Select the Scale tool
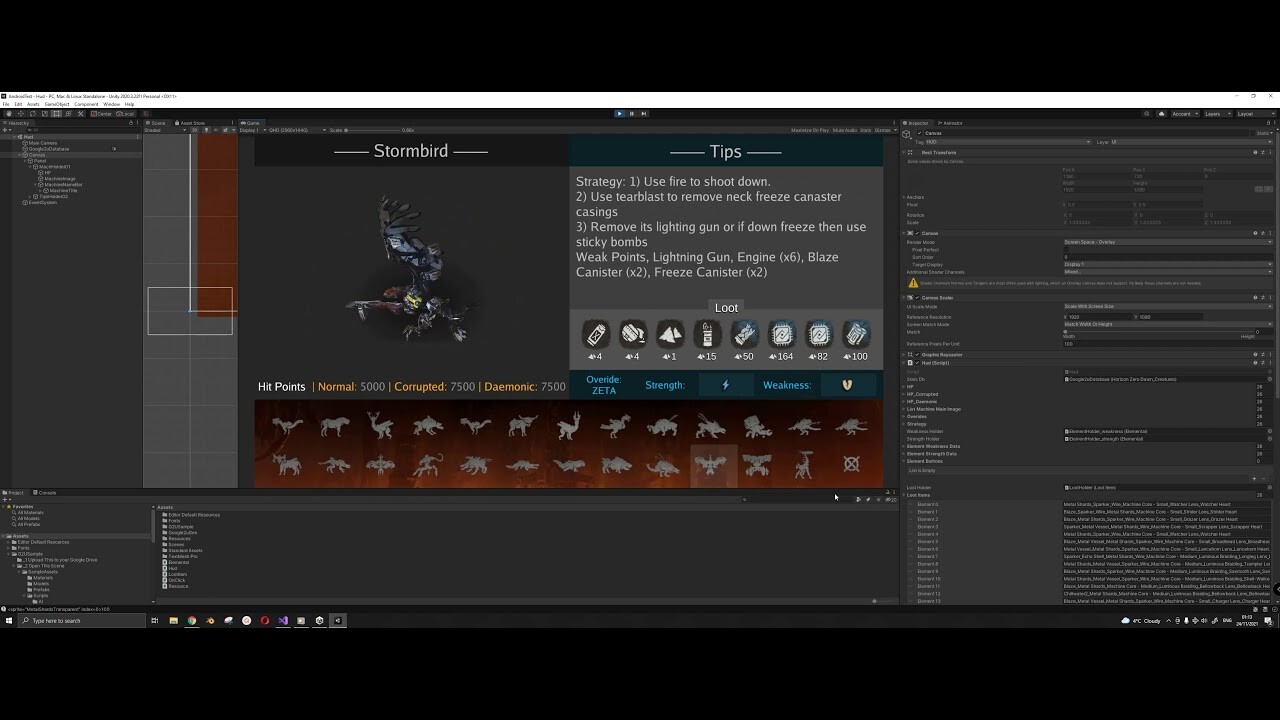 pos(46,113)
